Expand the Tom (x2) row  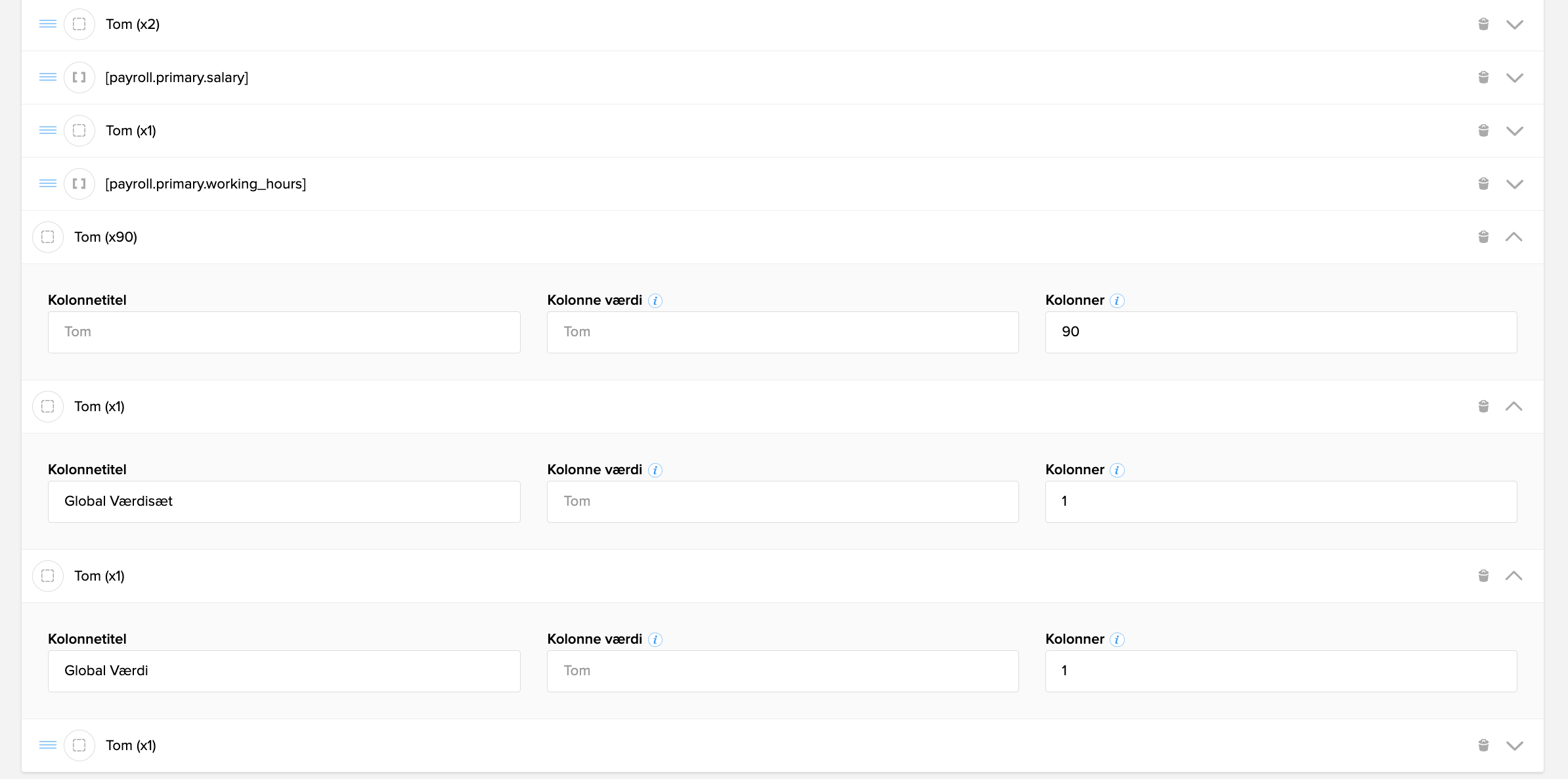pos(1514,24)
